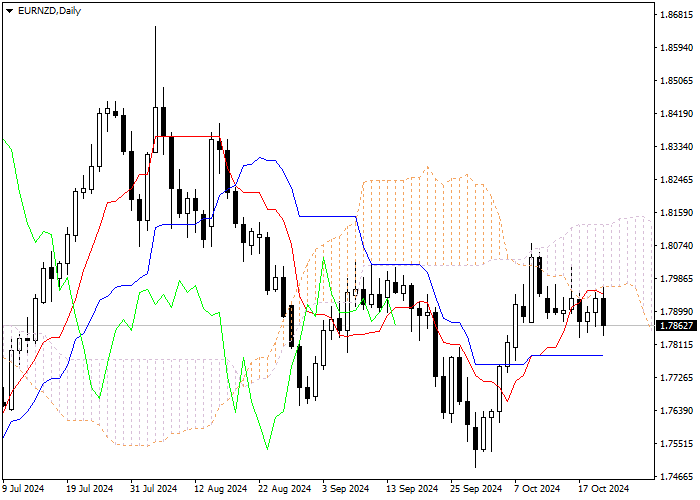Screen dimensions: 700x500
Task: Click the 1.86815 price axis label
Action: click(x=676, y=15)
